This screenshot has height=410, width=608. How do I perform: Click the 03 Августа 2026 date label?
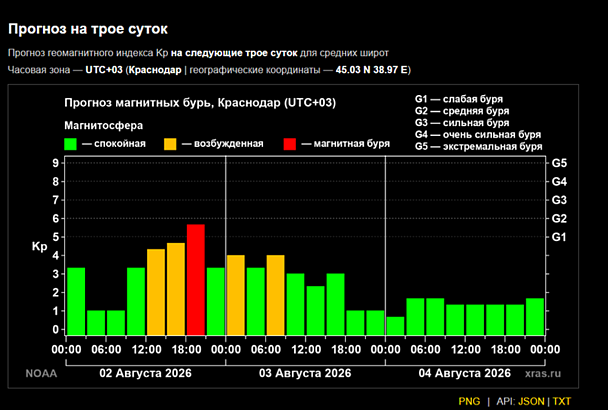[x=305, y=373]
